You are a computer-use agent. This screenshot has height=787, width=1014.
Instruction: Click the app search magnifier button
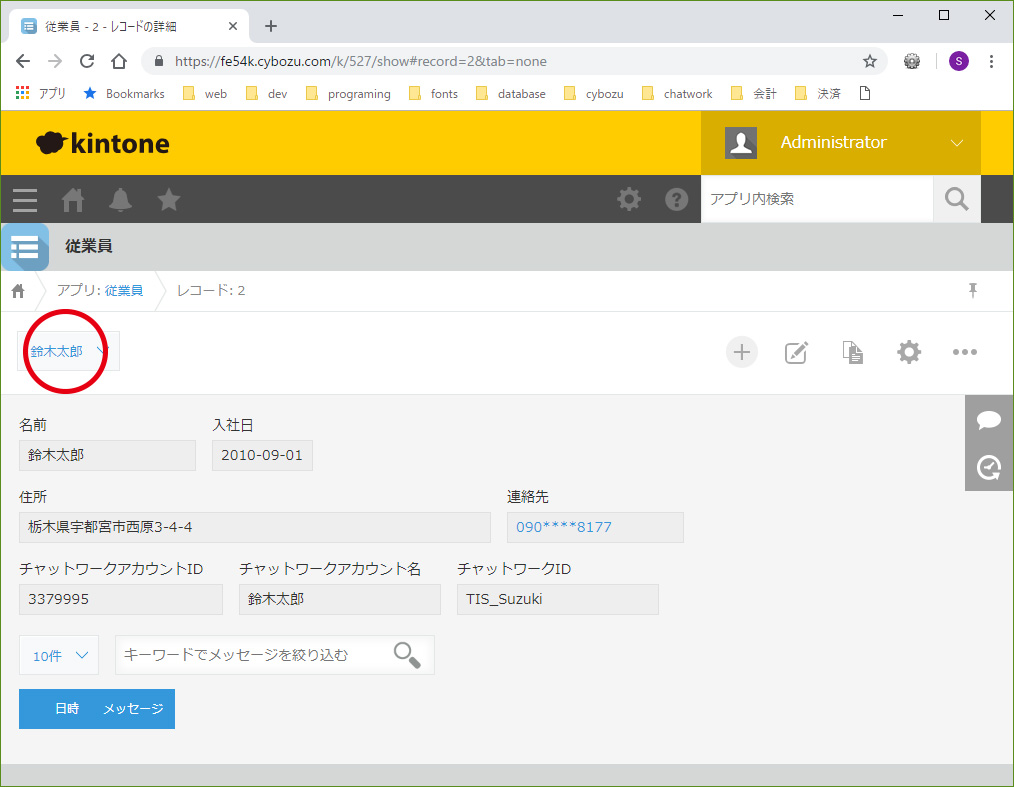click(x=956, y=199)
